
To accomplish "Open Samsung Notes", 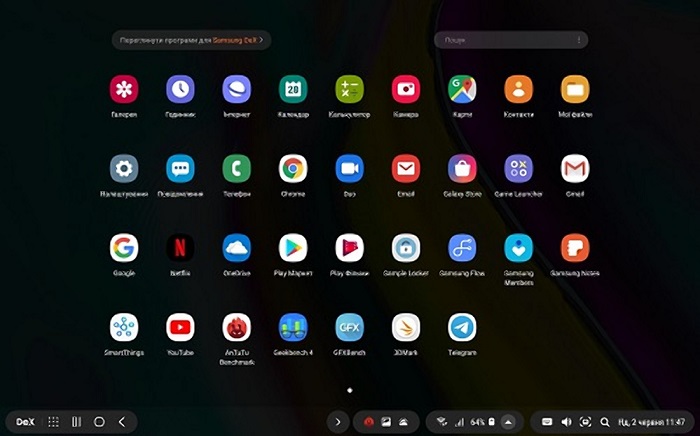I will coord(575,248).
